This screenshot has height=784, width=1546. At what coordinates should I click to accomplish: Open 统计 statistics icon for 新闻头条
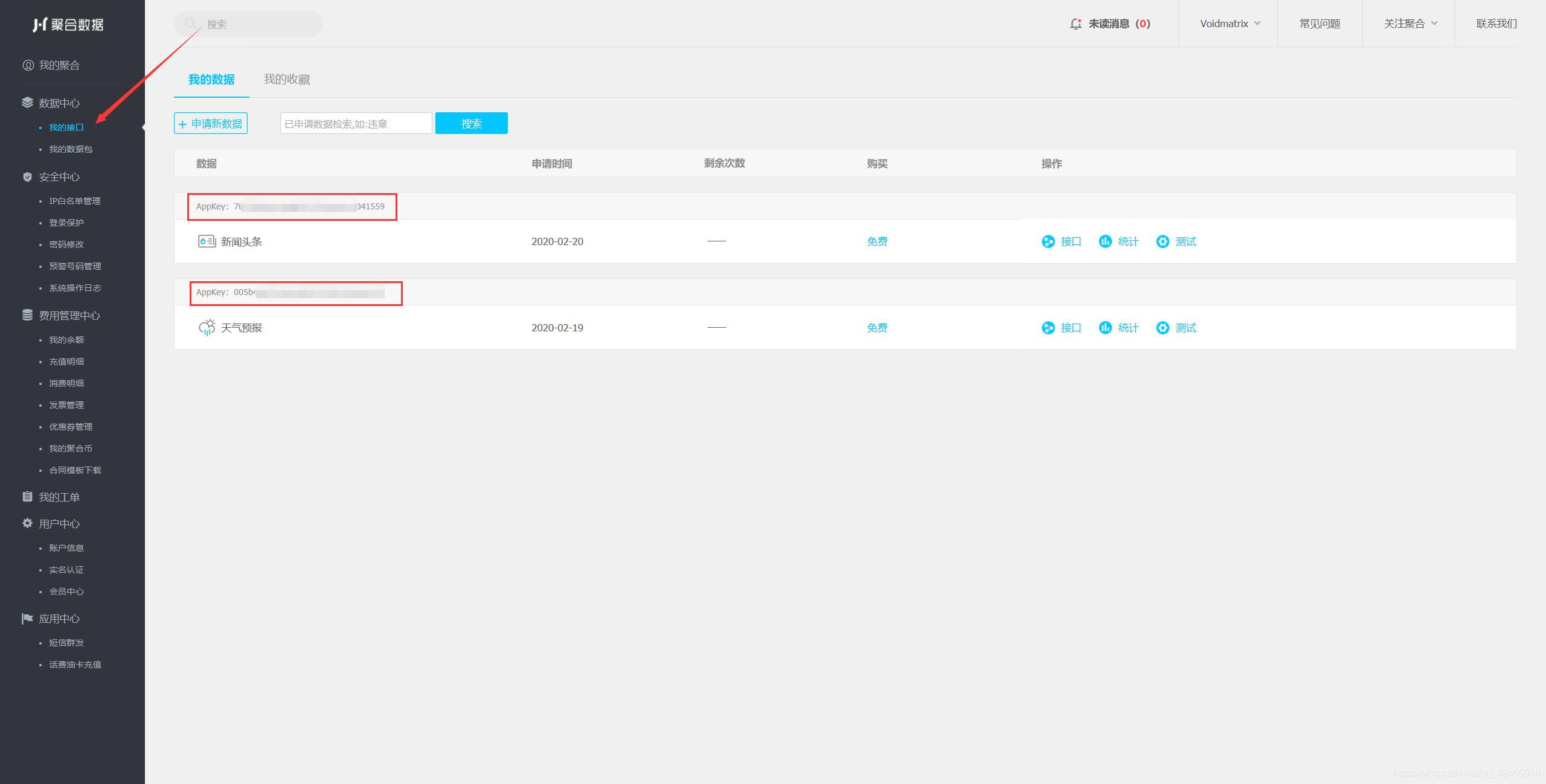click(1105, 241)
